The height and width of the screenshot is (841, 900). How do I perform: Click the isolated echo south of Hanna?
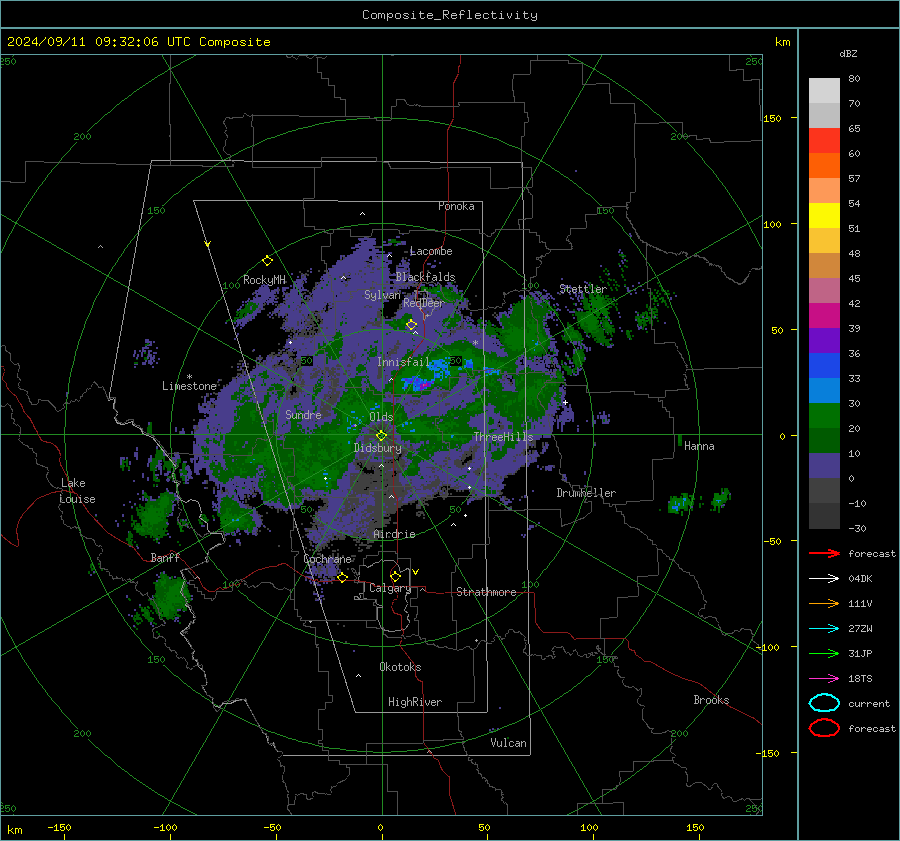coord(681,503)
